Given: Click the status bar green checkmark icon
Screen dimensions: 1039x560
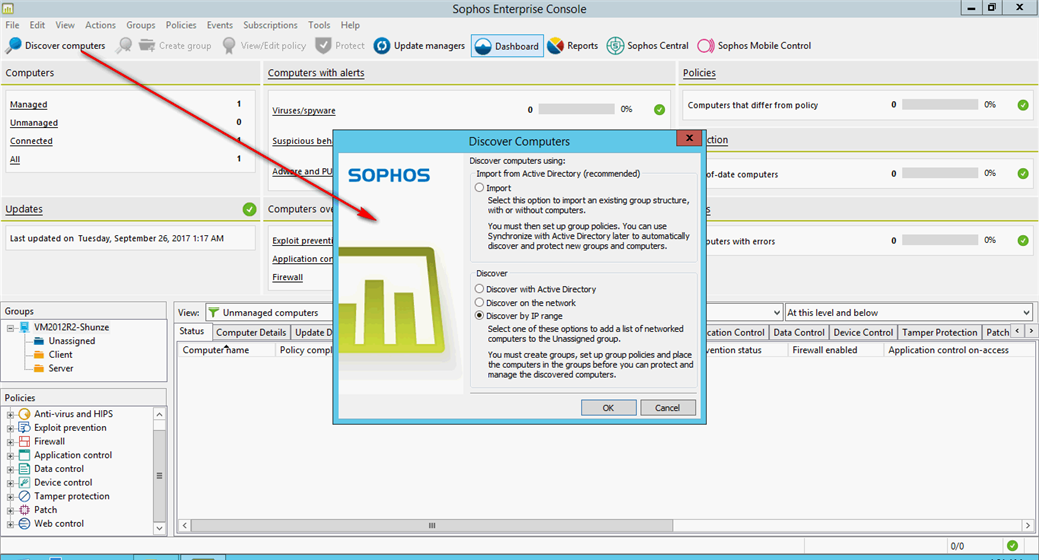Looking at the screenshot, I should coord(1012,546).
